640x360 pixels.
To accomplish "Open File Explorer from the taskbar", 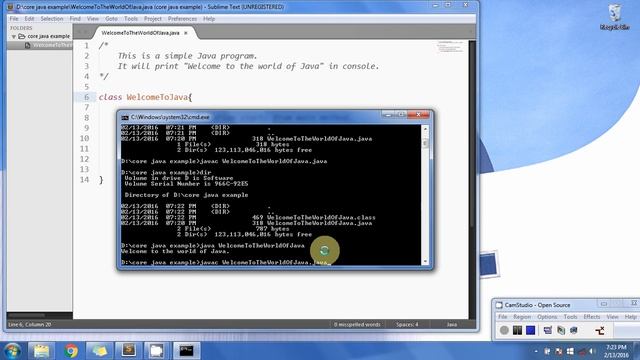I will coord(41,351).
